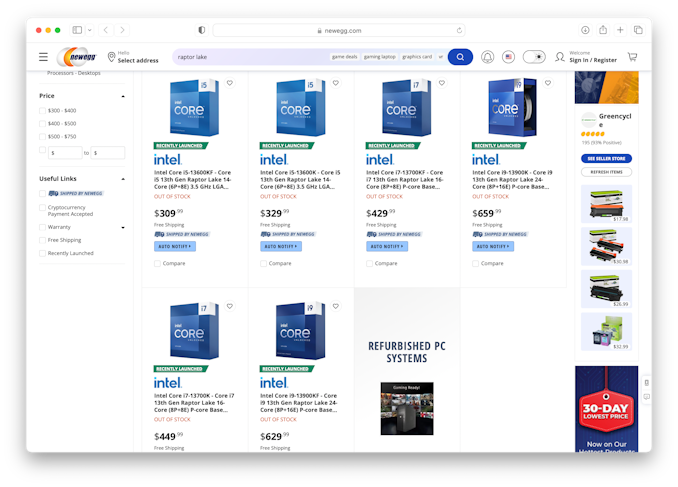The height and width of the screenshot is (487, 678).
Task: Click Auto Notify for i7-13700KF
Action: (x=387, y=247)
